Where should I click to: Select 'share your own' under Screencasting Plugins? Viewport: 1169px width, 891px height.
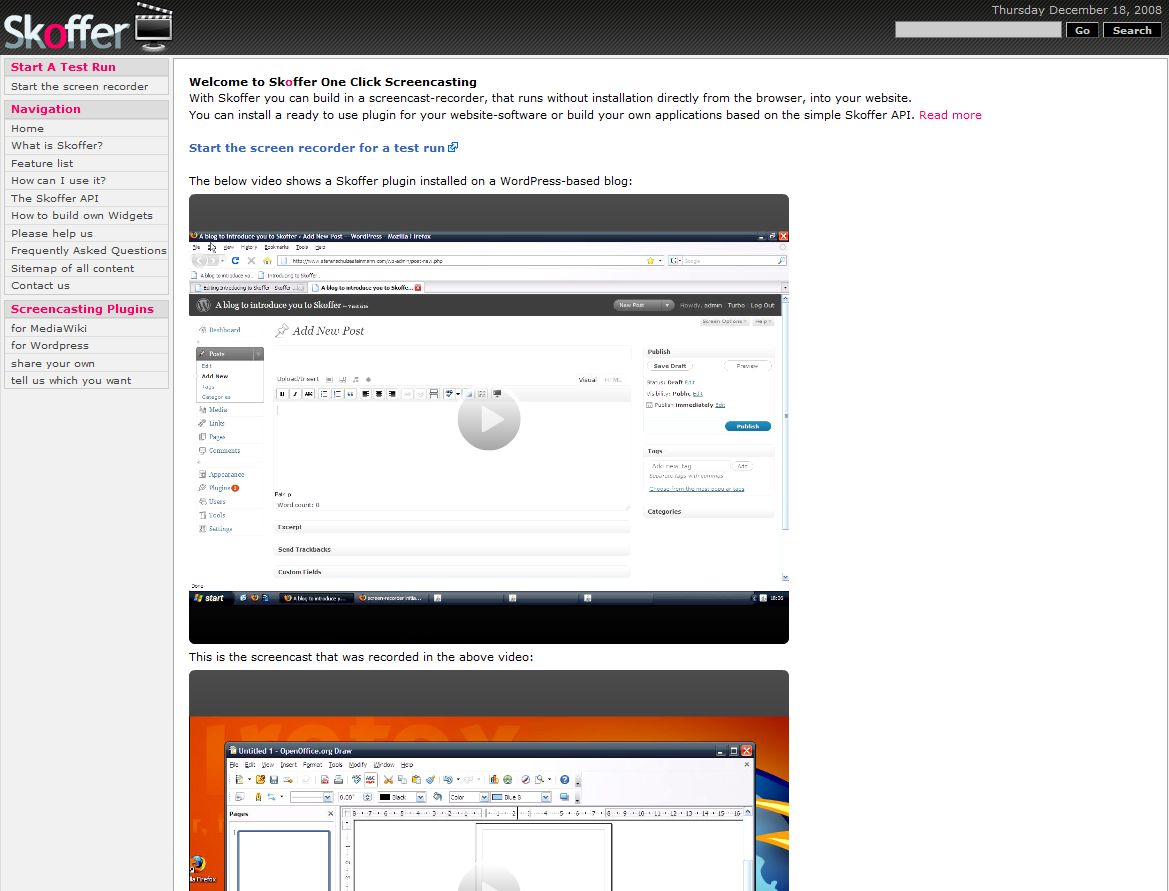click(52, 363)
